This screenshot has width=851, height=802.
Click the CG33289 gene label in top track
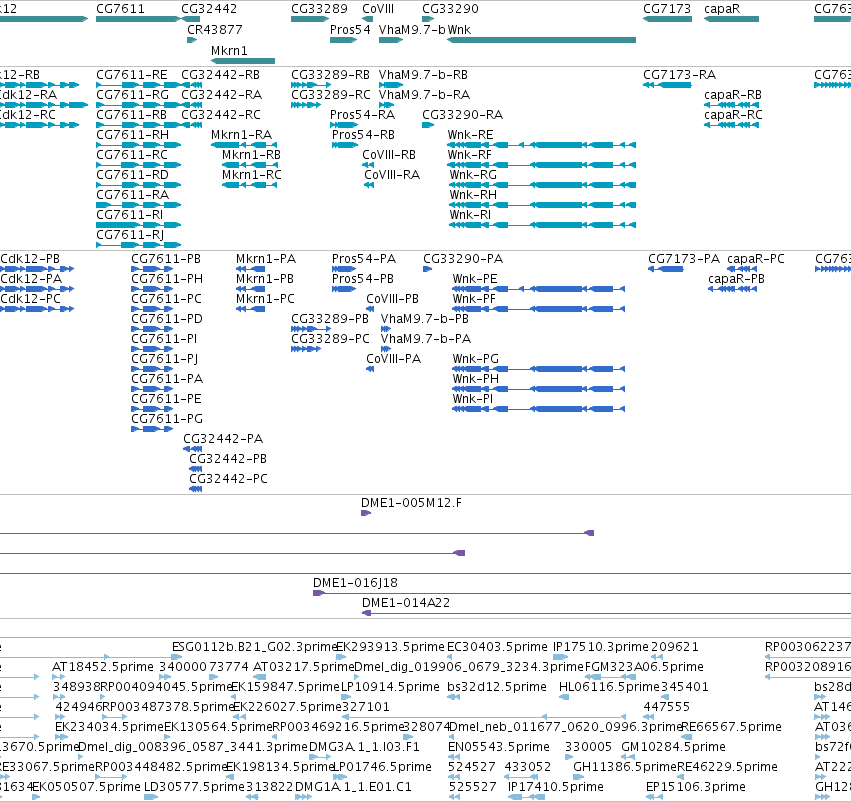tap(319, 9)
